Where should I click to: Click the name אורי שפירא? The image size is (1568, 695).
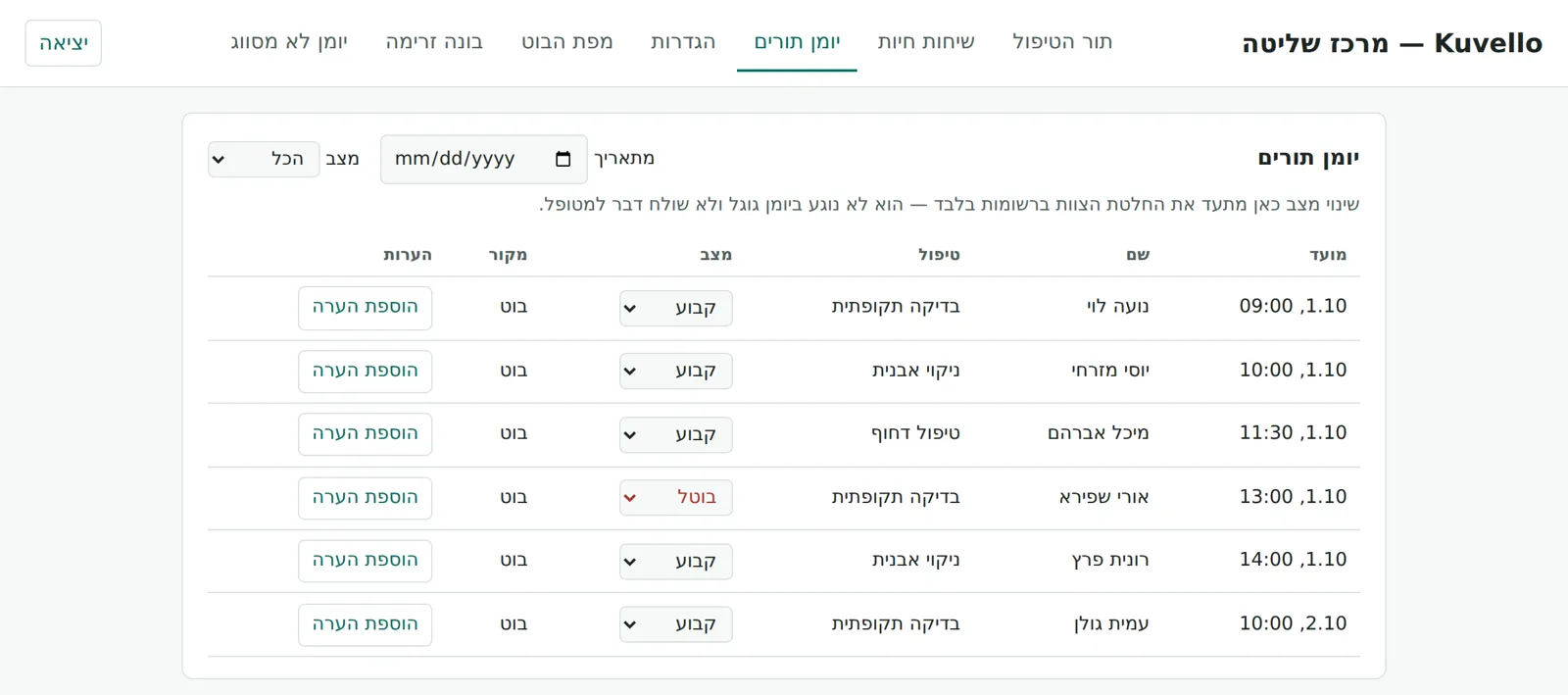click(x=1104, y=497)
